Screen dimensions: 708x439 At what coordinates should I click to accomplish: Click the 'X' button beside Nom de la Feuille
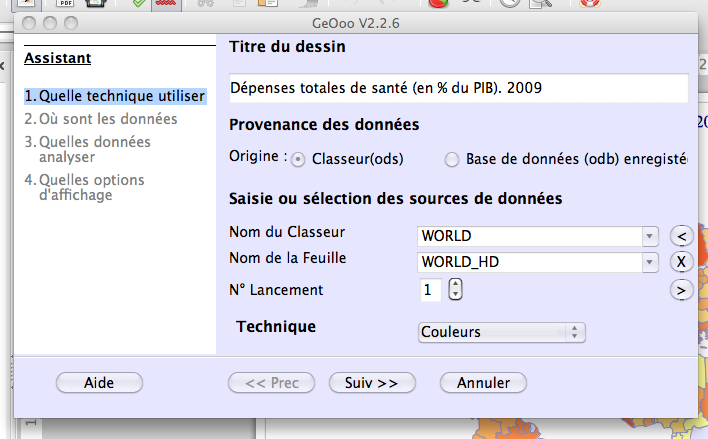(681, 262)
